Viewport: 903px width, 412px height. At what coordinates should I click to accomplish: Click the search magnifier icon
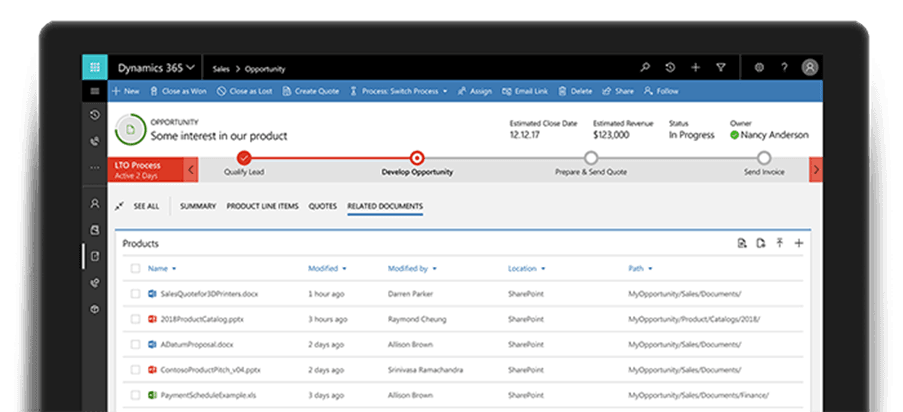(x=645, y=68)
